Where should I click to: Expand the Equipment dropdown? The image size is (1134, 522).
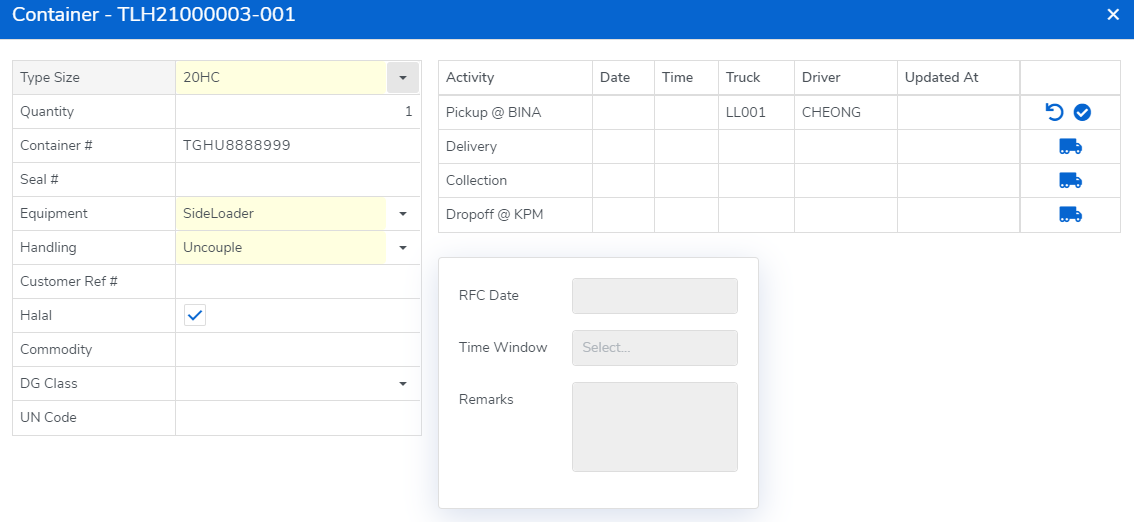402,214
